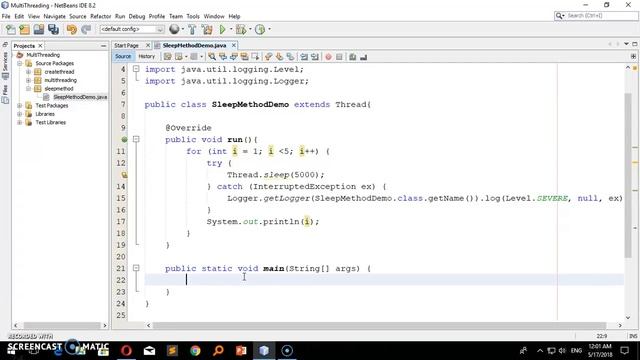
Task: Open the Team menu
Action: click(x=176, y=16)
